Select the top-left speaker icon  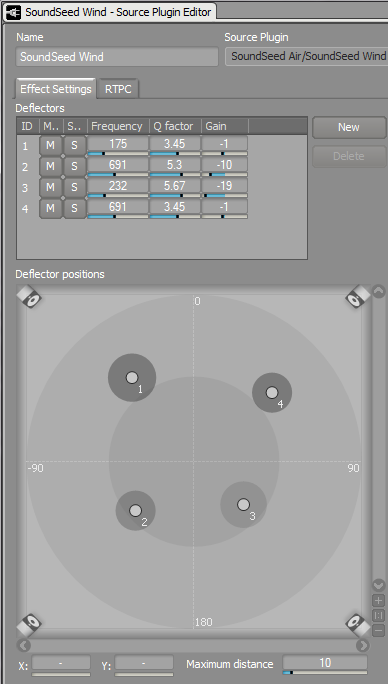pos(29,297)
